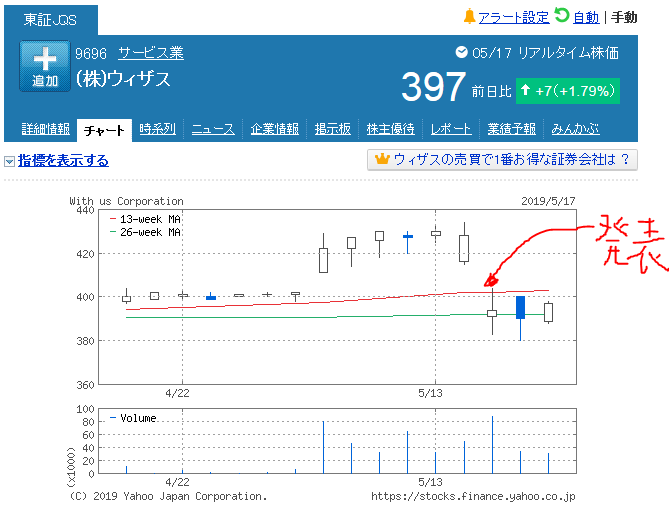The width and height of the screenshot is (669, 512).
Task: Click the stock code 9696
Action: click(91, 53)
